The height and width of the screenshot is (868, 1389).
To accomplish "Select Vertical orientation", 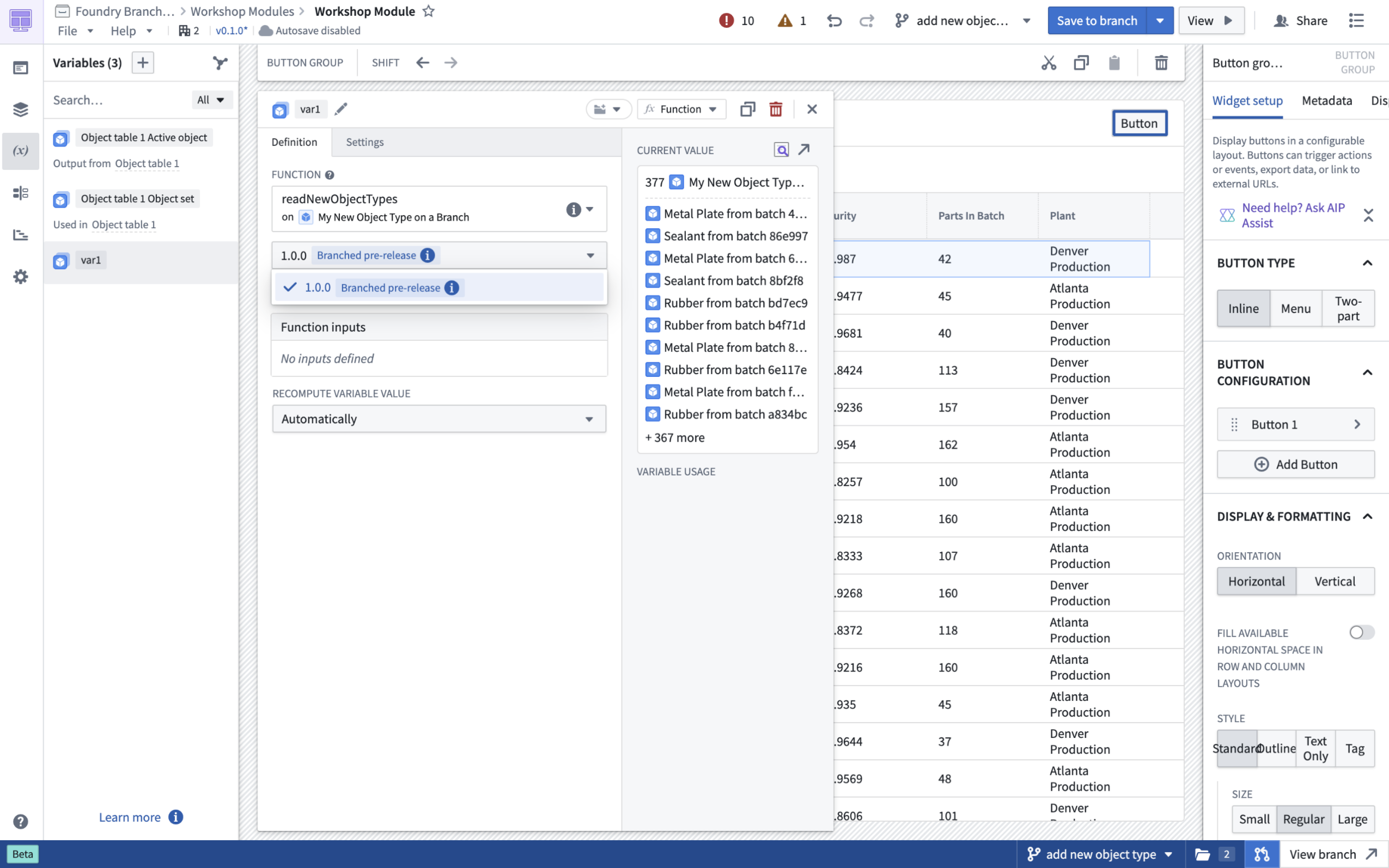I will [x=1334, y=581].
